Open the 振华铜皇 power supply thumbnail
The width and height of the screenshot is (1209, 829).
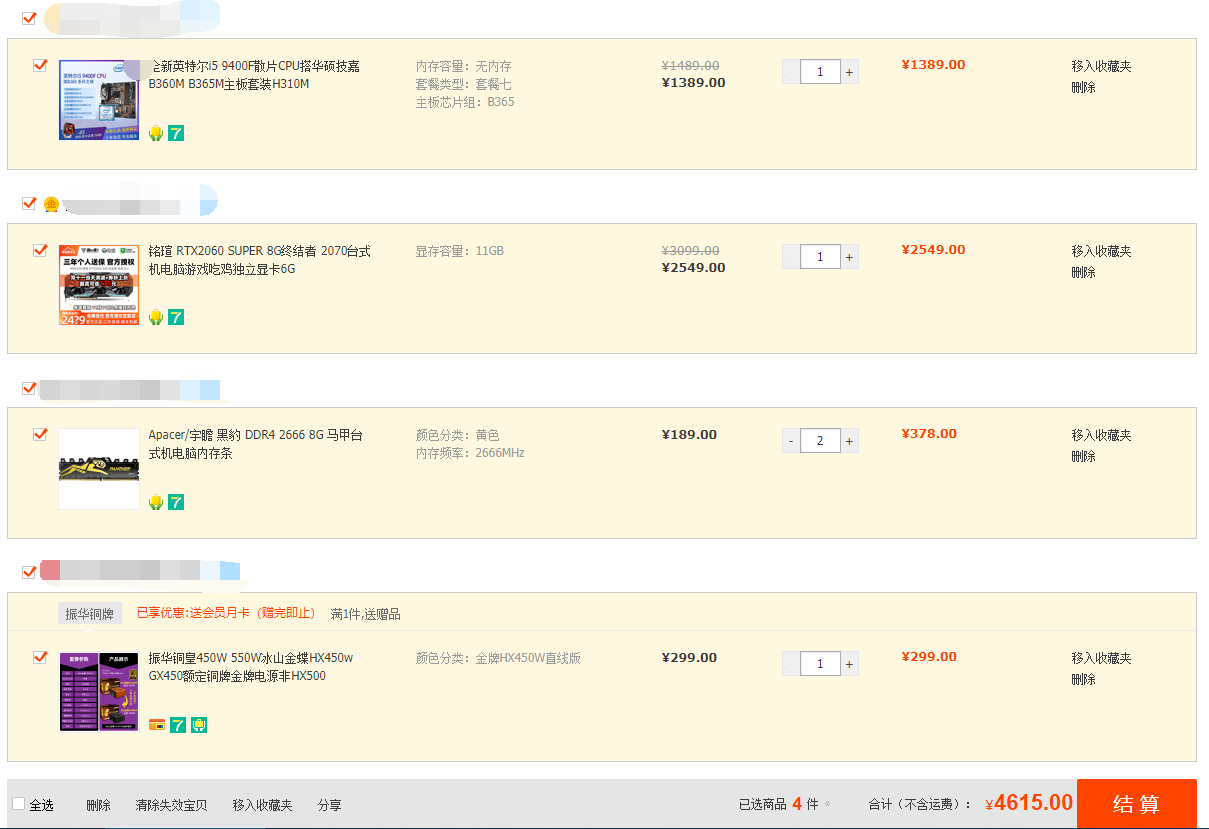(x=99, y=692)
